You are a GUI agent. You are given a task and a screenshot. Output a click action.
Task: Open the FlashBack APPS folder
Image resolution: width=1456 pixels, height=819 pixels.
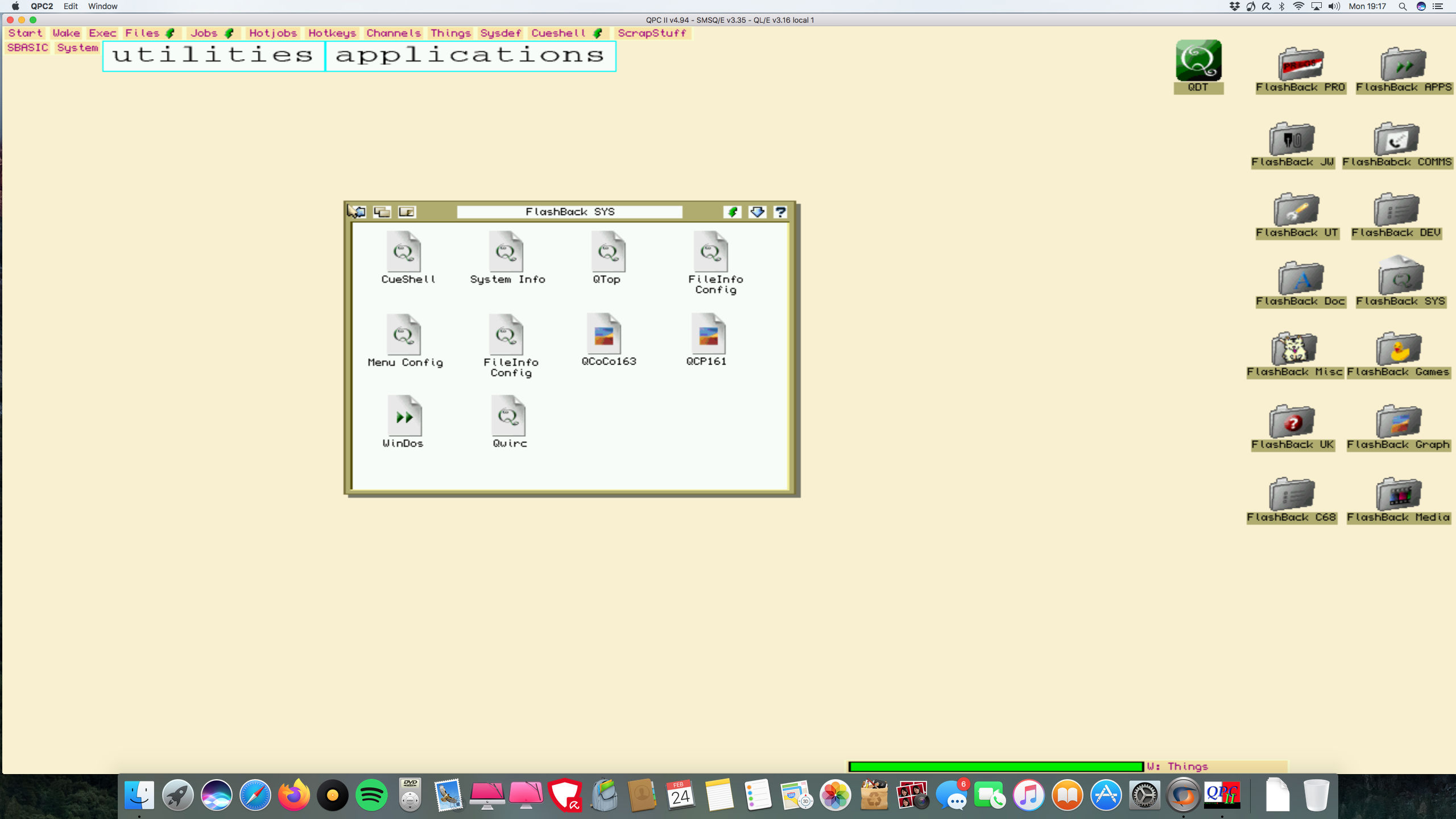tap(1403, 64)
